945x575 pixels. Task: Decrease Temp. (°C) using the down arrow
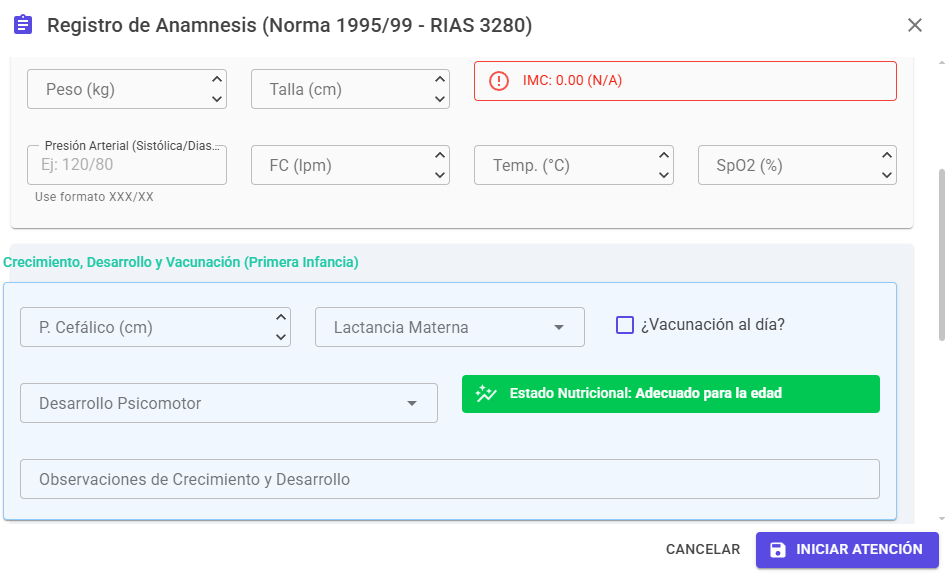coord(664,175)
